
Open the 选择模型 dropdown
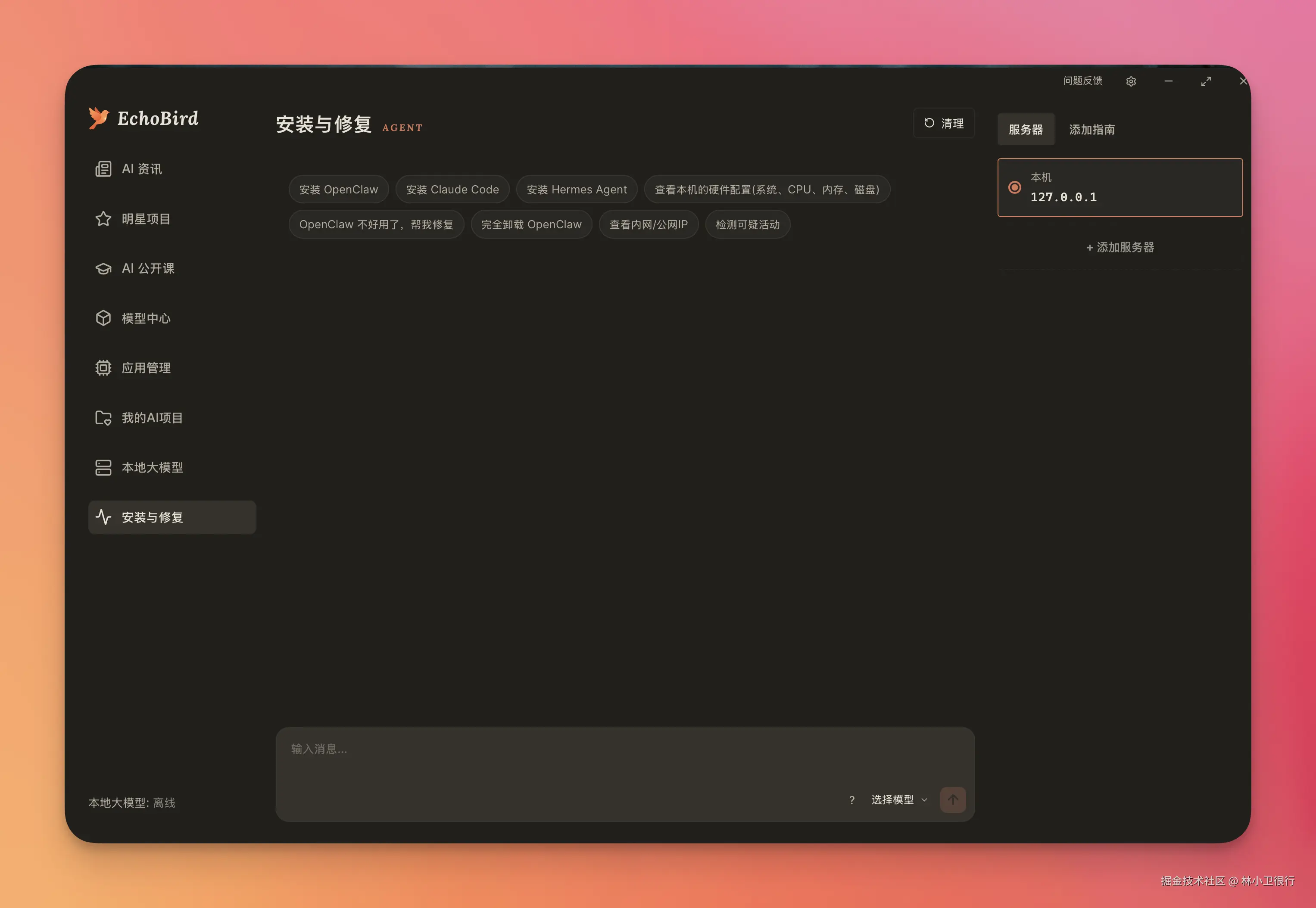pos(899,800)
